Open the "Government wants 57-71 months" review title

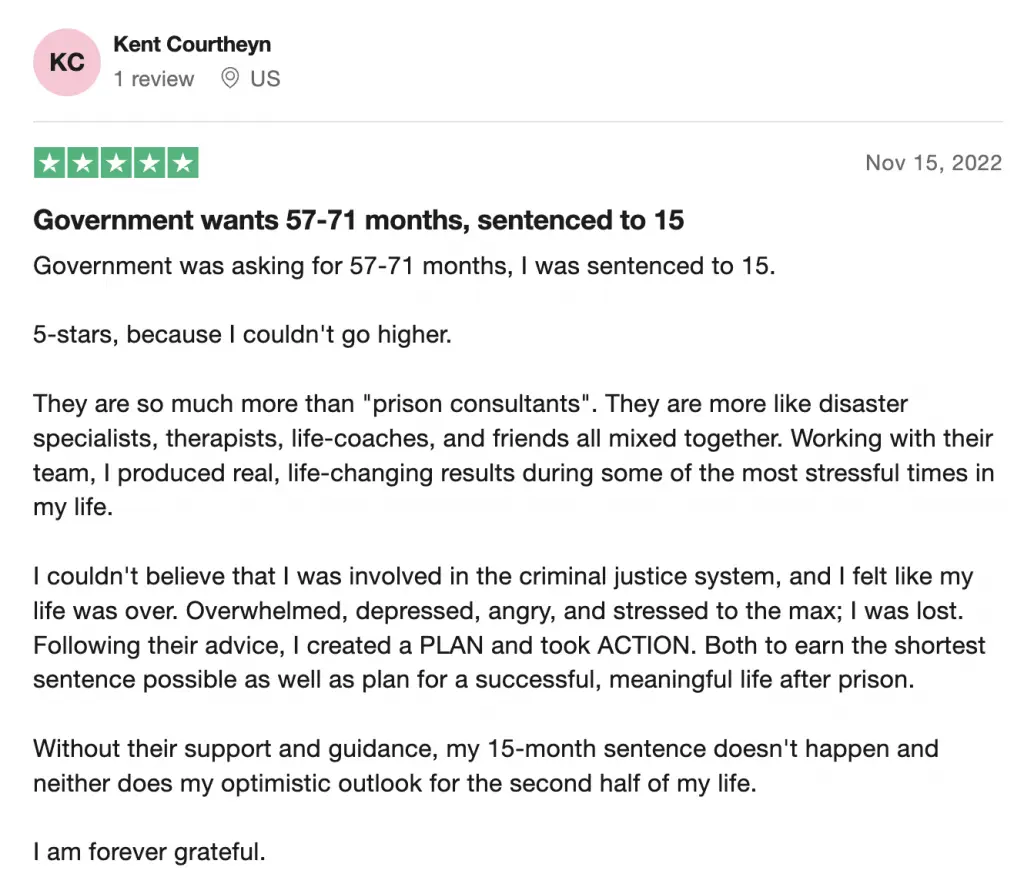click(x=358, y=220)
